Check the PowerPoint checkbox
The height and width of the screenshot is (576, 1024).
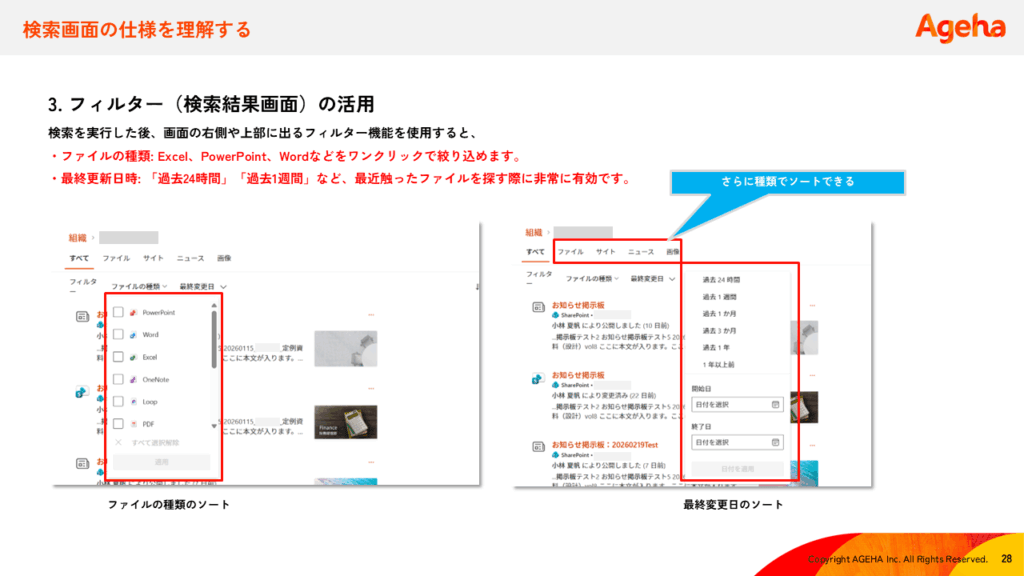[118, 313]
